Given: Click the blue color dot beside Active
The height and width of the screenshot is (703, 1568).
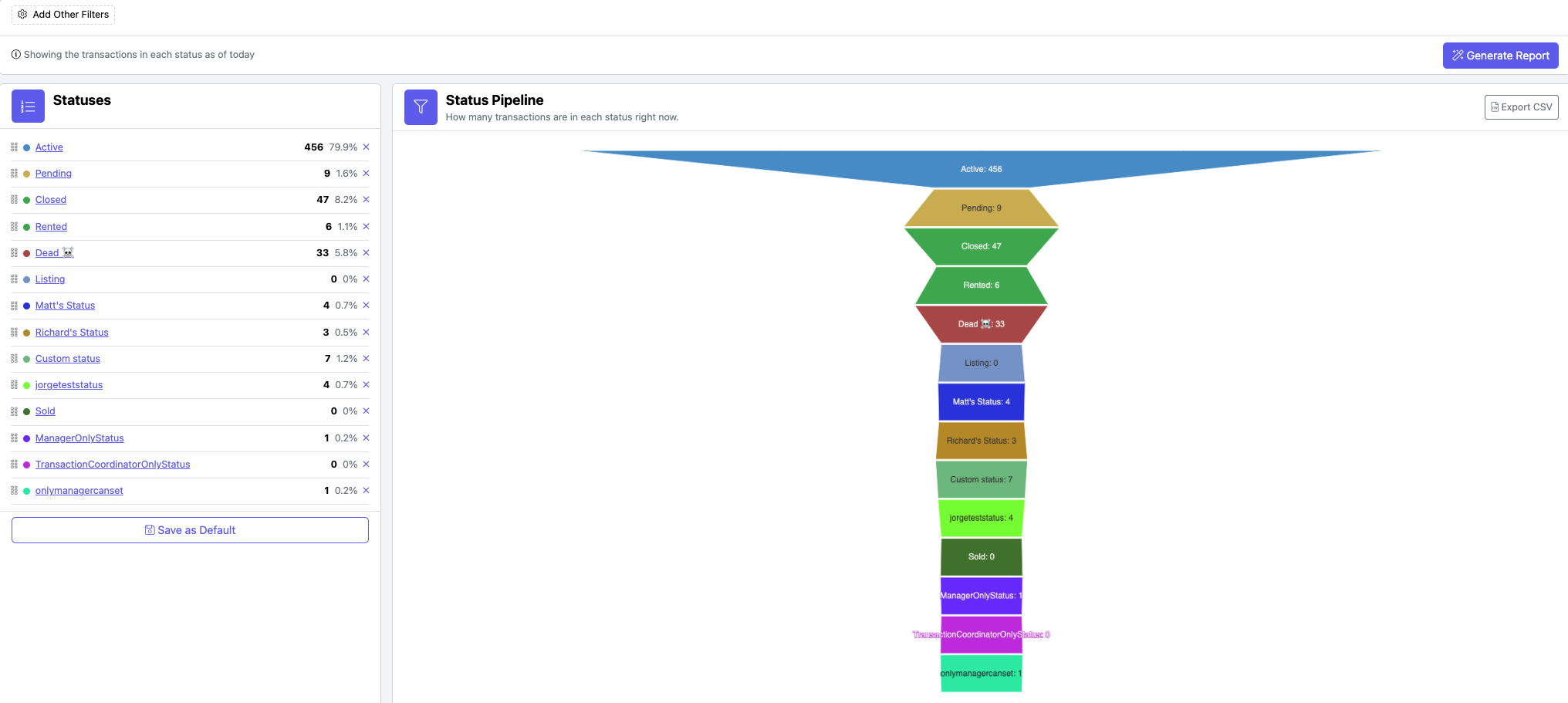Looking at the screenshot, I should [x=27, y=147].
